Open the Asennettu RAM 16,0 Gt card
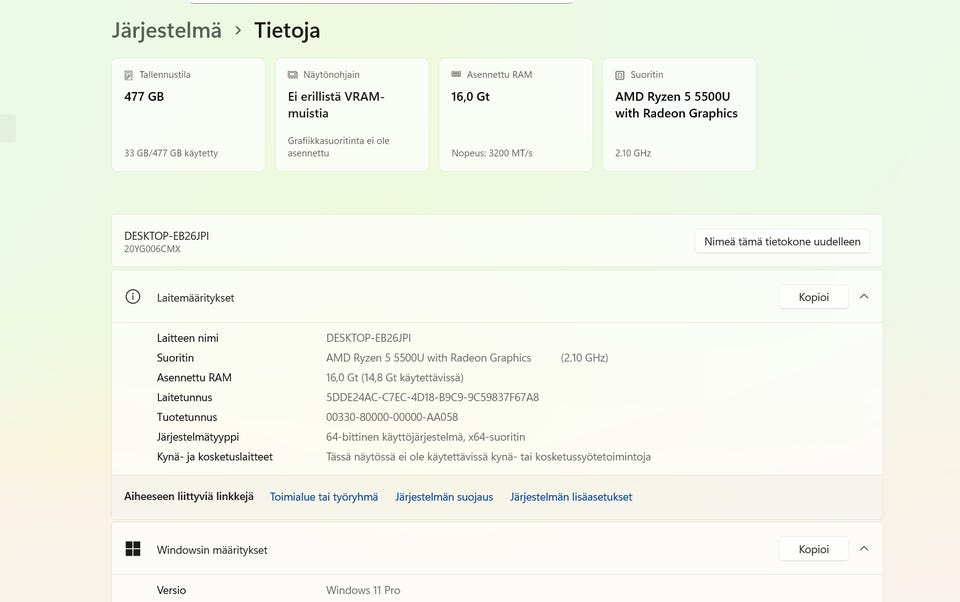Image resolution: width=960 pixels, height=602 pixels. (x=516, y=115)
